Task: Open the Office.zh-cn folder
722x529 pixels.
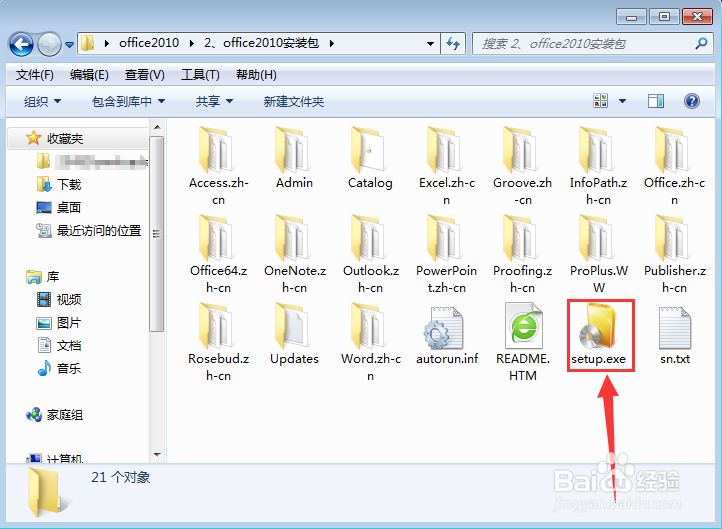Action: pos(674,166)
